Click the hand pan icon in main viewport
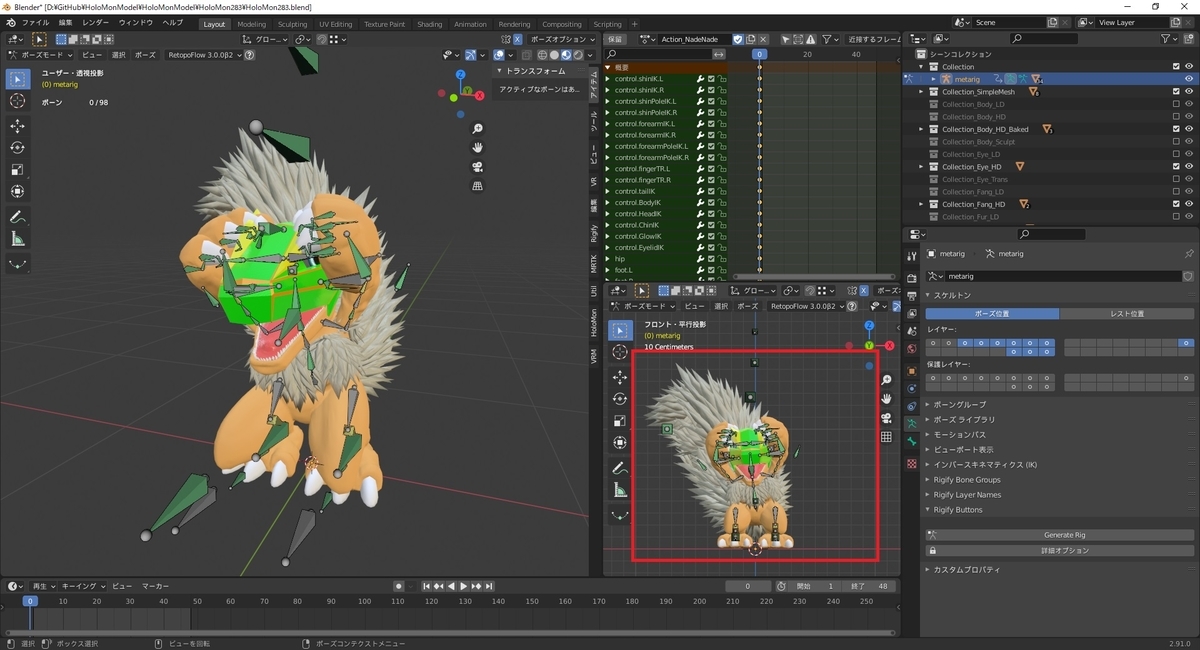 tap(478, 148)
